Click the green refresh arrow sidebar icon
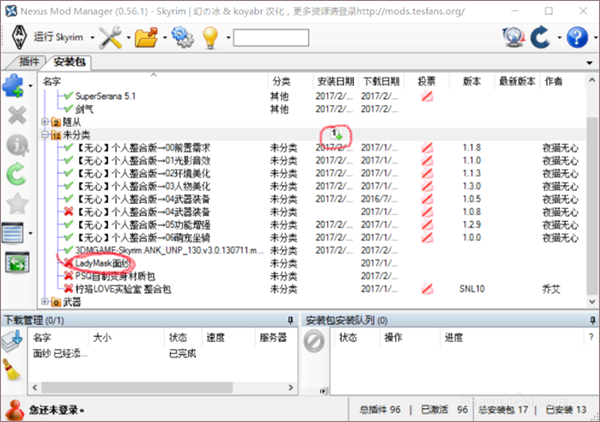 pos(17,174)
